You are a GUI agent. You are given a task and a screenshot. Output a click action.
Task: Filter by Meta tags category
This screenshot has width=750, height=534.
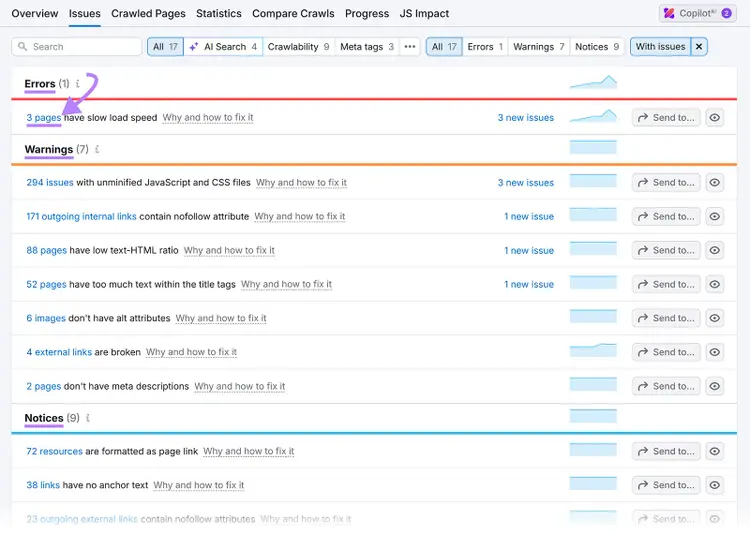367,46
